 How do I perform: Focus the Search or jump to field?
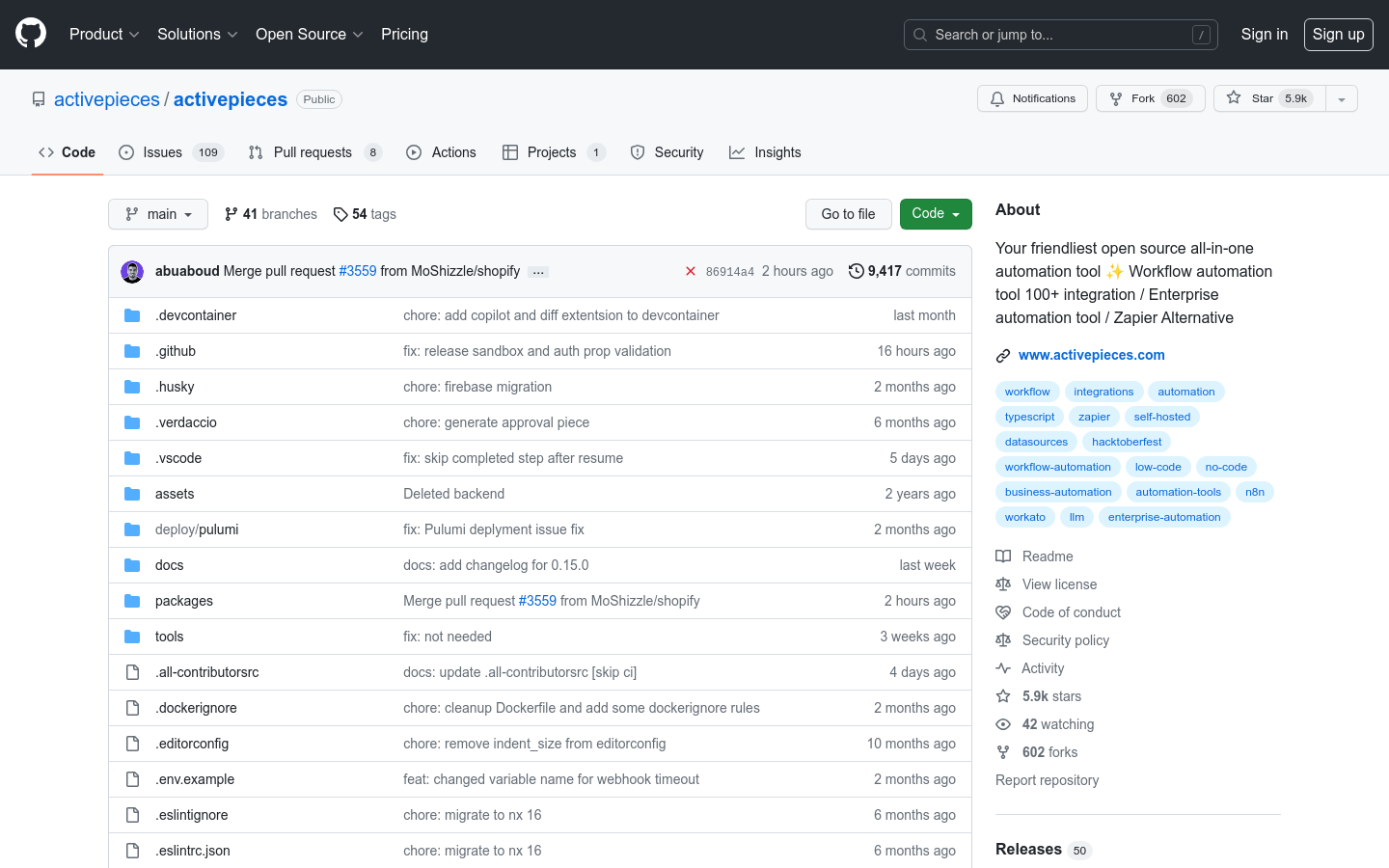click(1061, 35)
